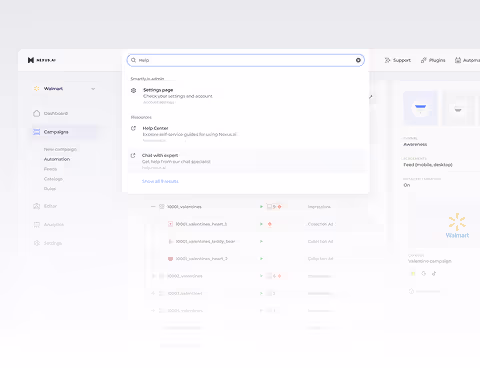Click the Campaigns icon in the sidebar

(x=36, y=132)
